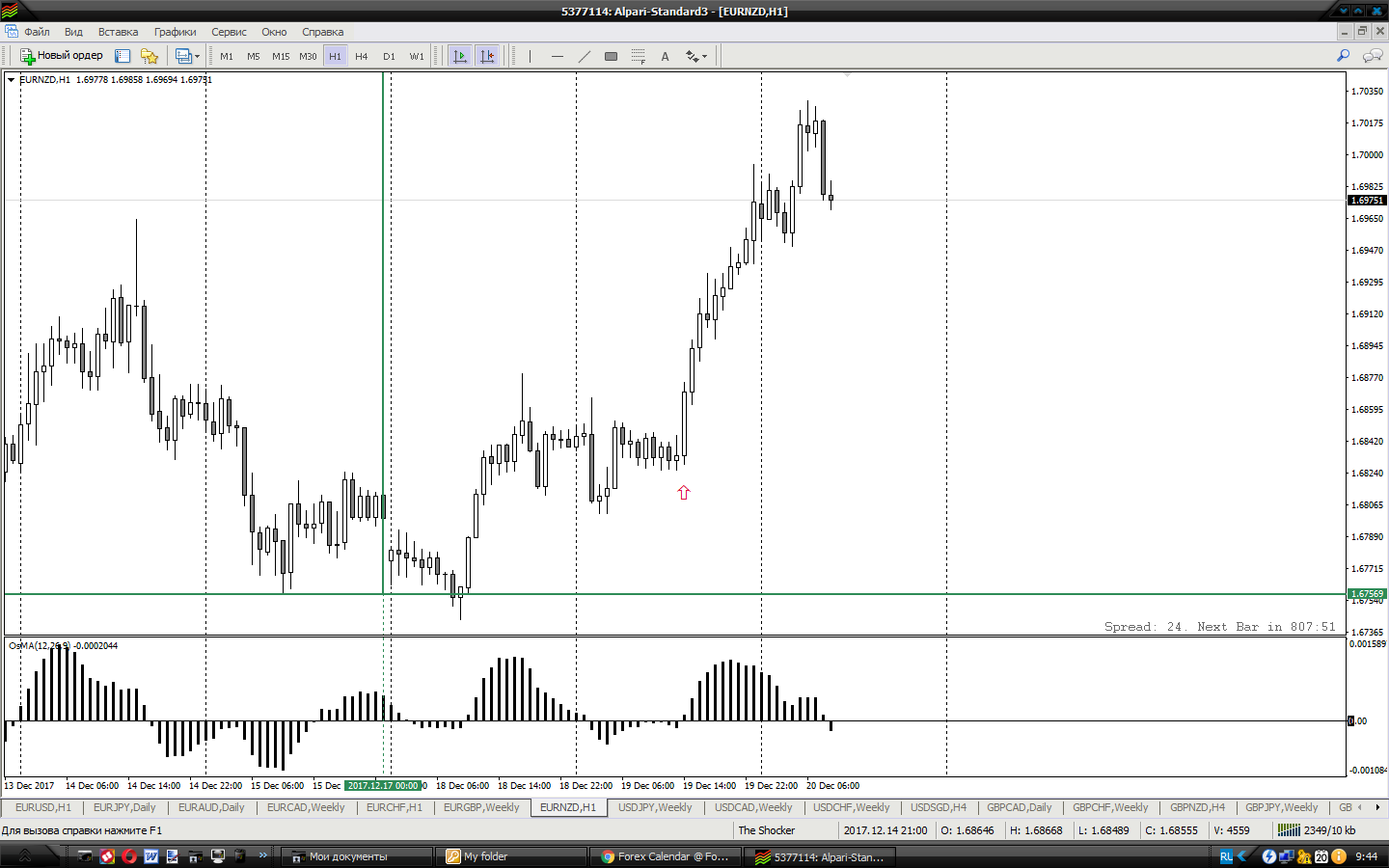Viewport: 1389px width, 868px height.
Task: Open the arrows objects dropdown
Action: coord(696,56)
